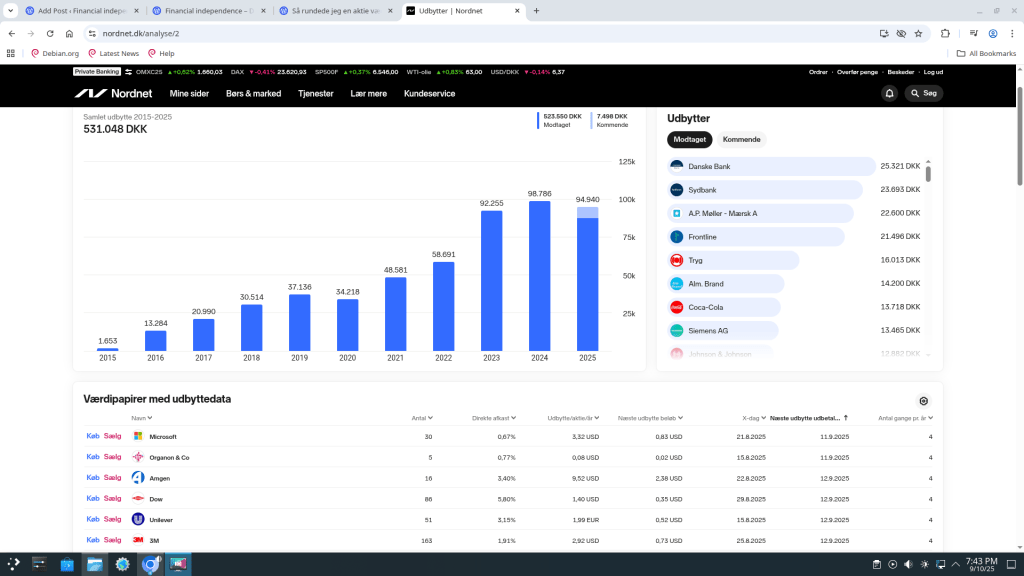Click Sælg for Unilever
Viewport: 1024px width, 576px height.
[112, 519]
